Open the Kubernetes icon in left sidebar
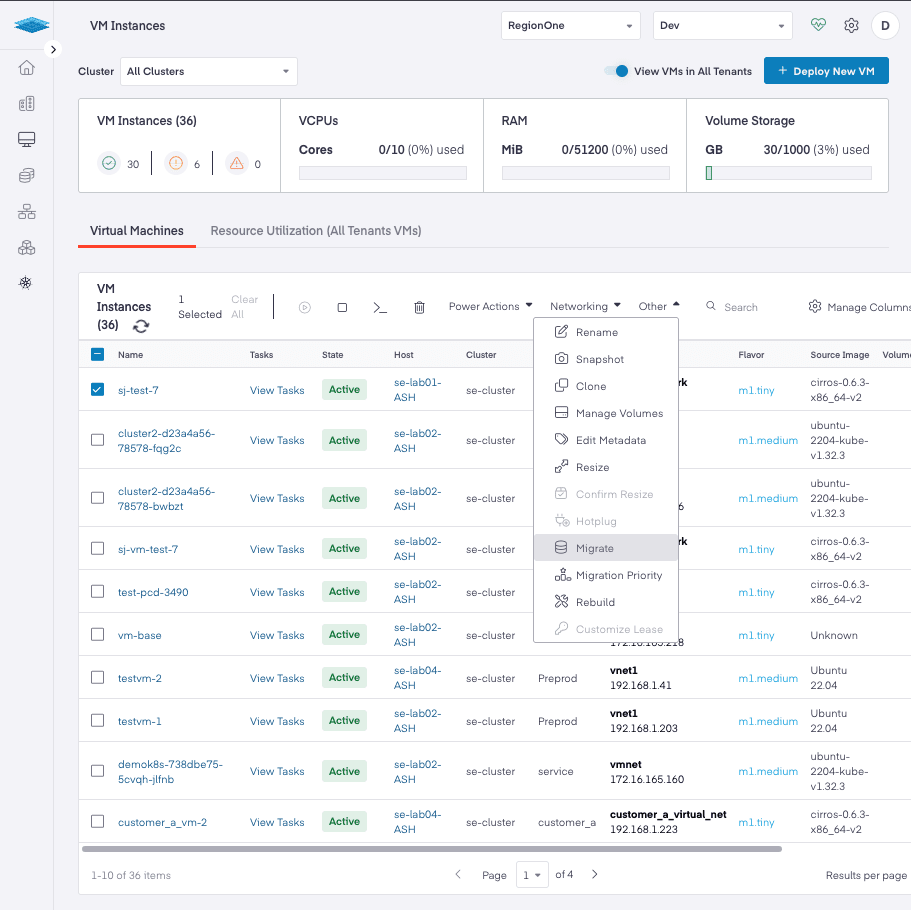This screenshot has height=910, width=911. 27,283
